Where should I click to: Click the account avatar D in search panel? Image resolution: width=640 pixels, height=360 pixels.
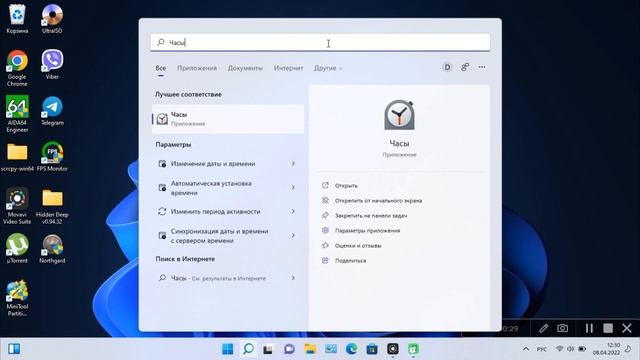[x=447, y=67]
